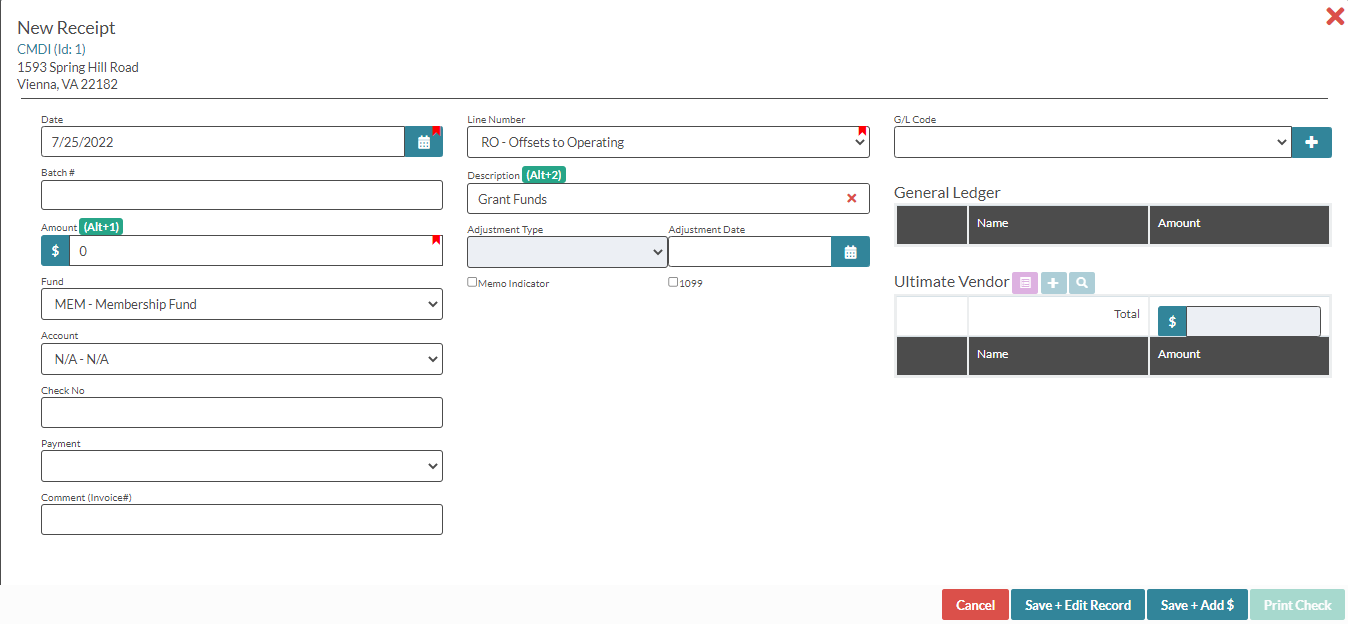Toggle the Memo Indicator checkbox
Screen dimensions: 1348x624
tap(472, 283)
